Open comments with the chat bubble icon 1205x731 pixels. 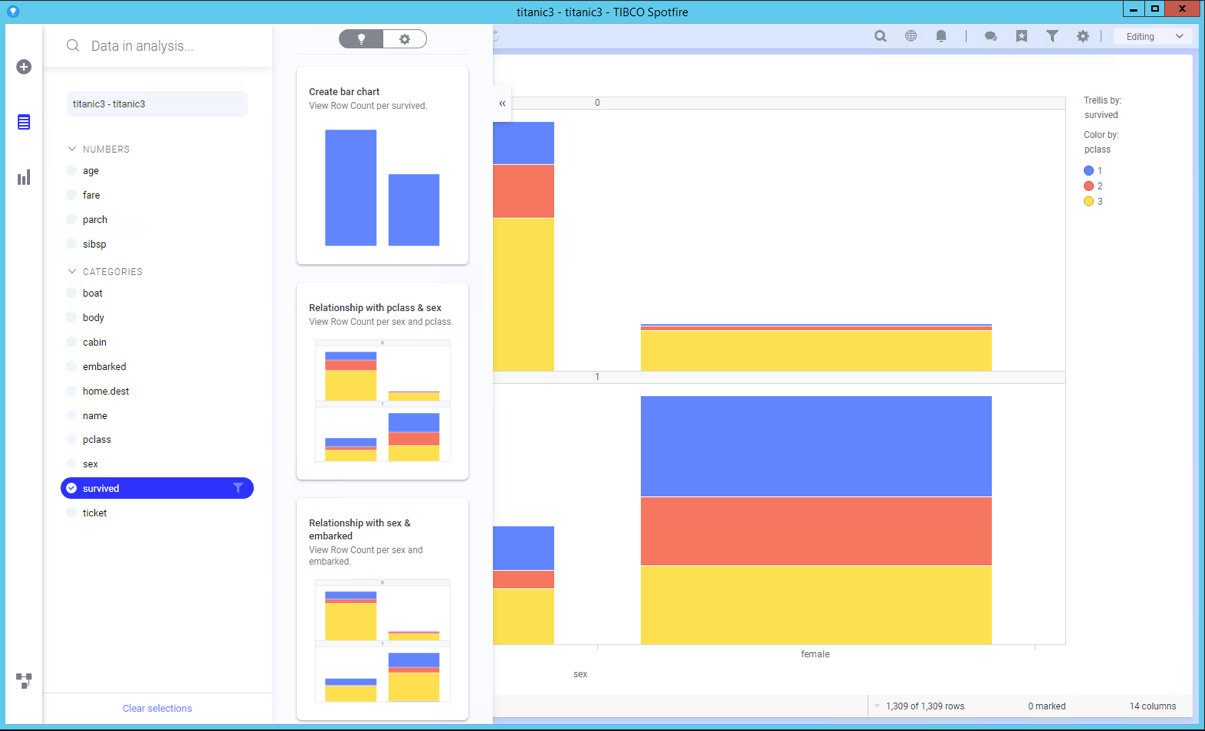click(x=989, y=35)
